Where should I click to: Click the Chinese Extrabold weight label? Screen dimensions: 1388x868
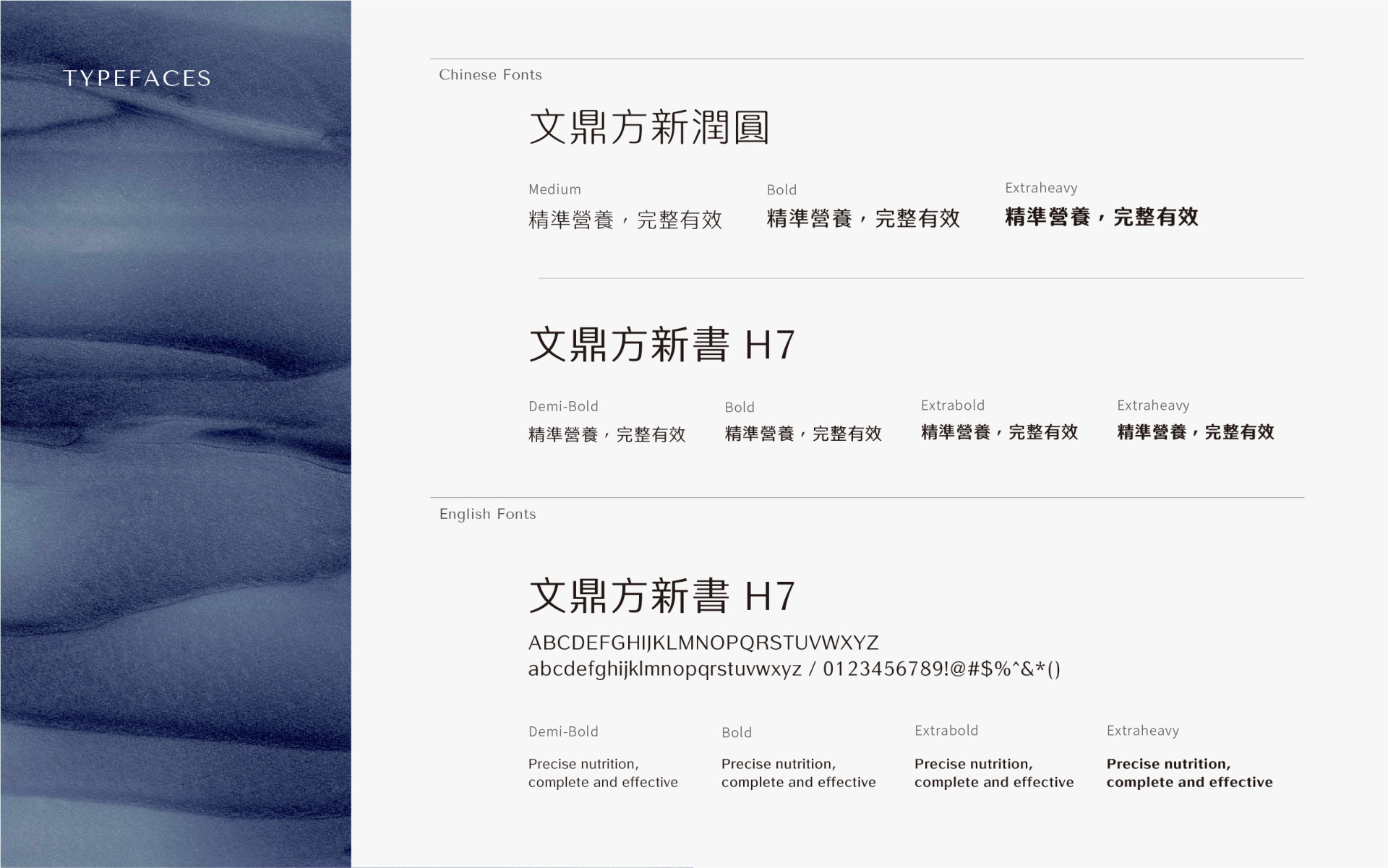pos(952,405)
